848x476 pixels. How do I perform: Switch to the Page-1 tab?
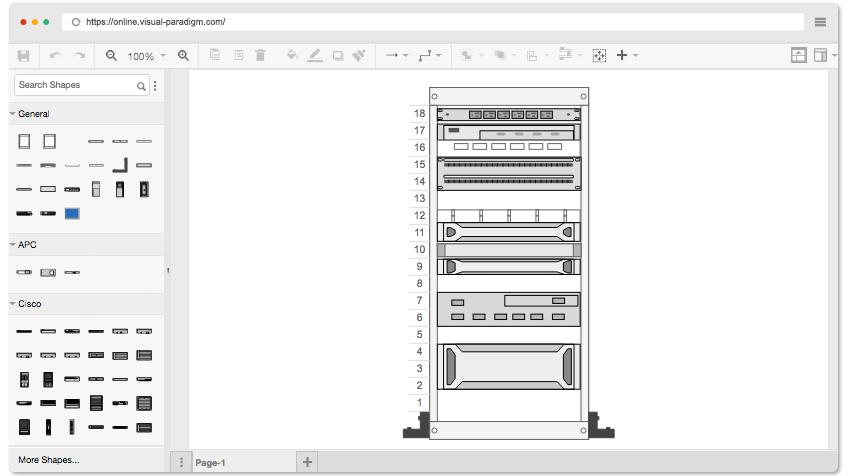210,463
